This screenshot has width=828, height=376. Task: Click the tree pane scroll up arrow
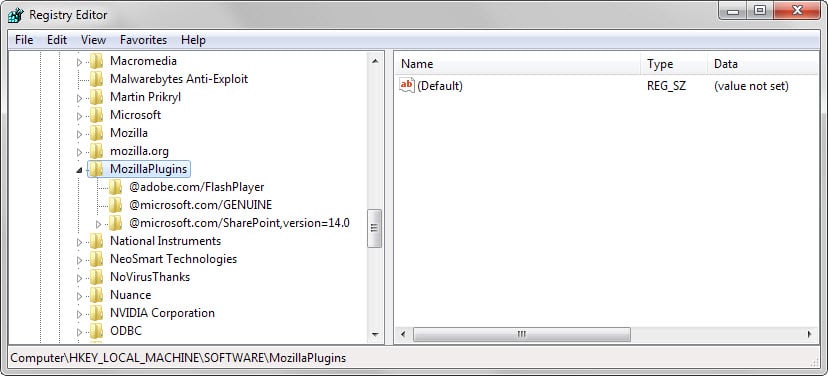click(x=375, y=61)
